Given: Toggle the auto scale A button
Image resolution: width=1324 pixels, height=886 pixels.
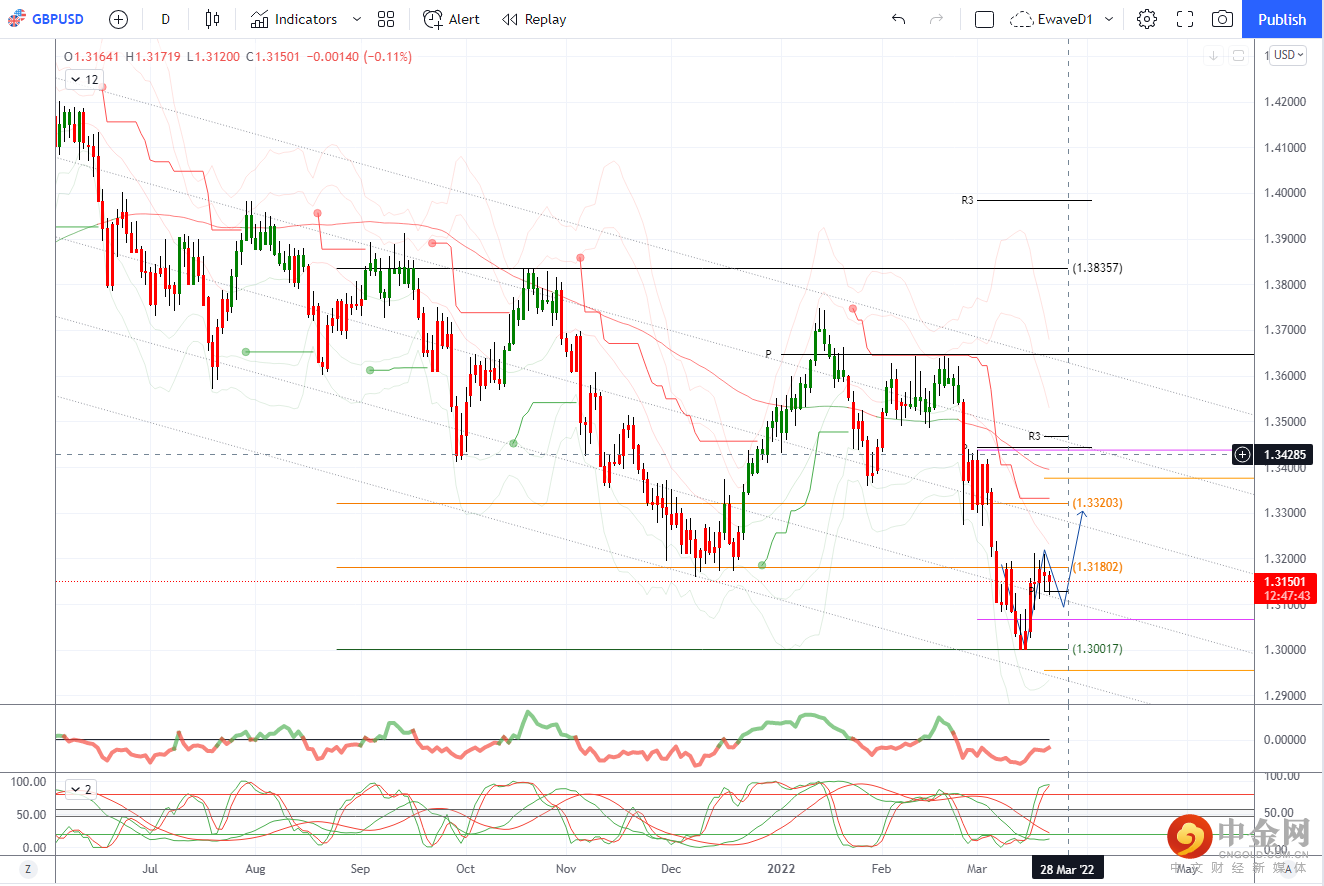Looking at the screenshot, I should [x=1286, y=869].
